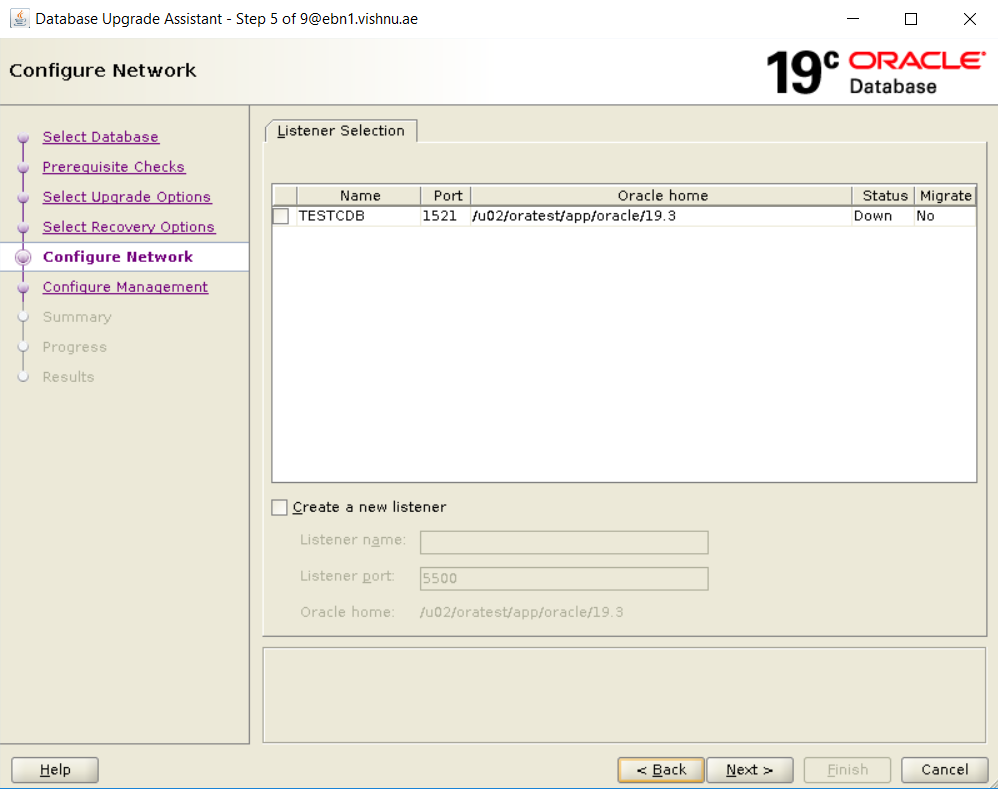The image size is (998, 789).
Task: Close the Database Upgrade Assistant window
Action: point(969,18)
